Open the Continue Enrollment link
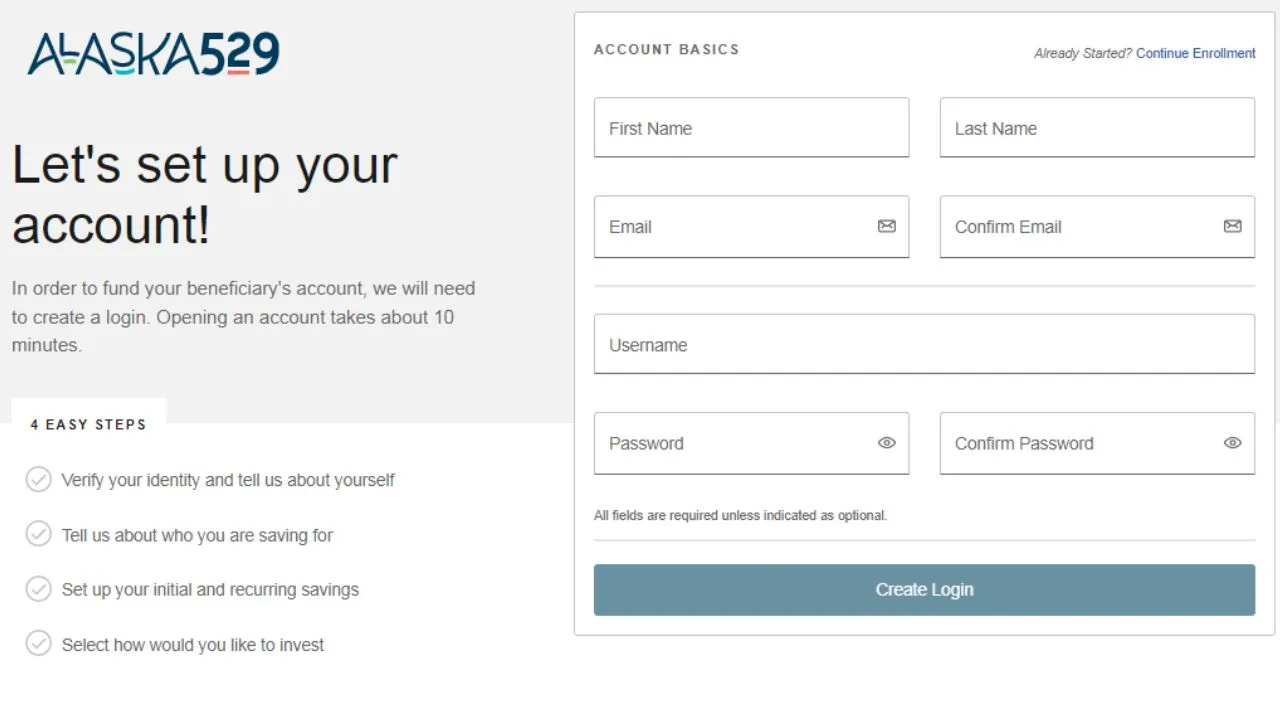Screen dimensions: 1280x720 (x=1195, y=54)
